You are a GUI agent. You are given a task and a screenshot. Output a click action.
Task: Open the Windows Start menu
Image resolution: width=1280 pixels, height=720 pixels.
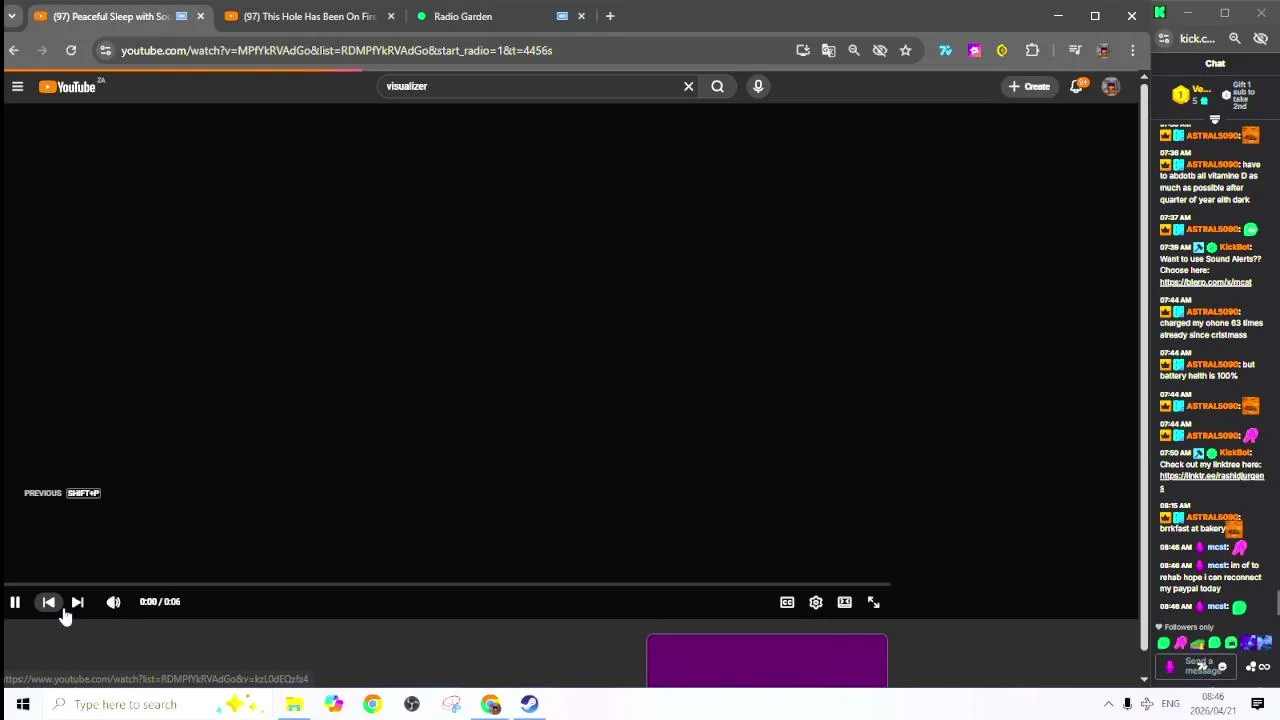point(22,704)
